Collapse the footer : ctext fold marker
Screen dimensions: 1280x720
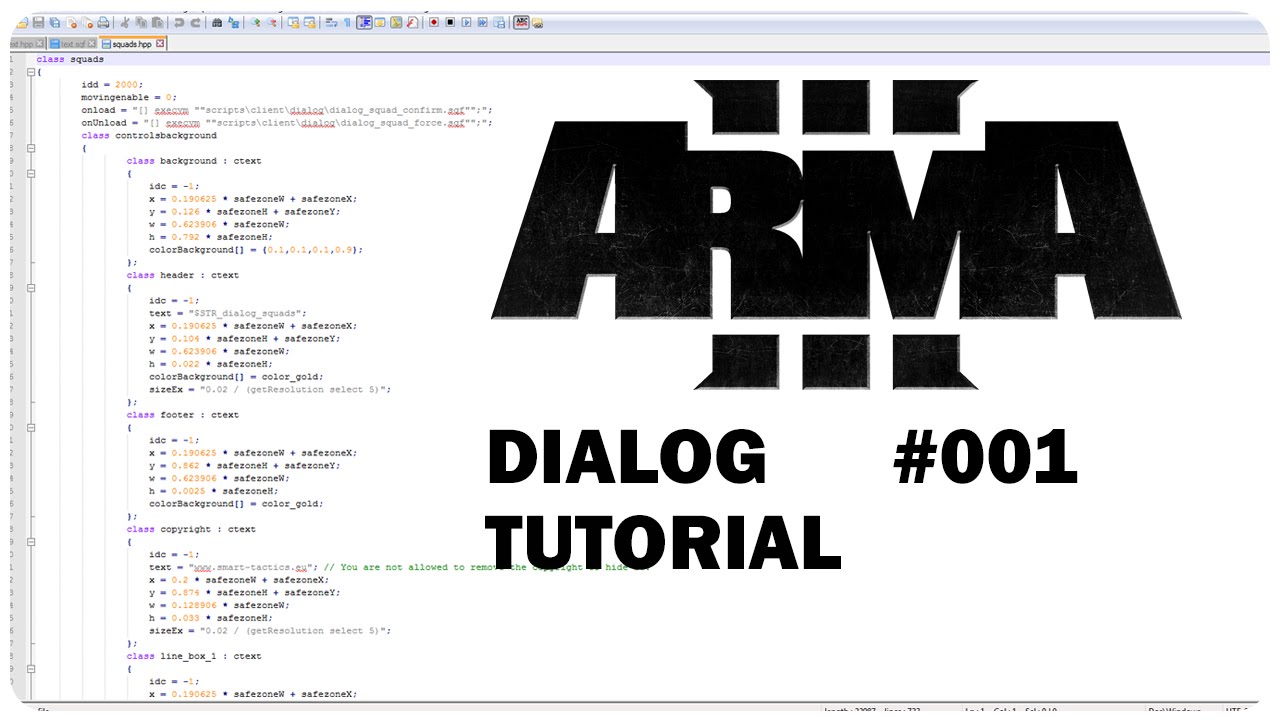click(x=31, y=427)
